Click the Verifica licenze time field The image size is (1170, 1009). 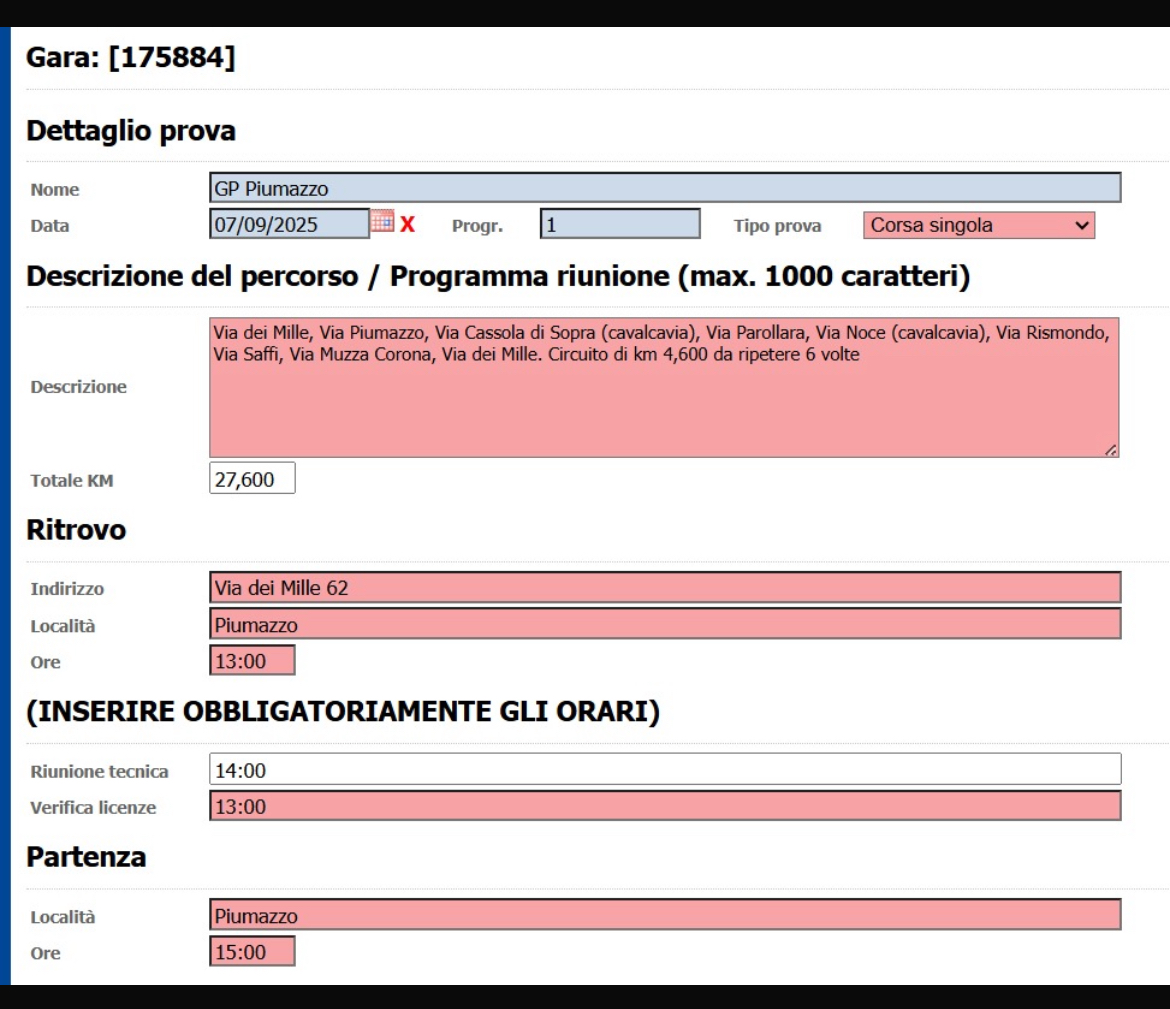[x=665, y=806]
